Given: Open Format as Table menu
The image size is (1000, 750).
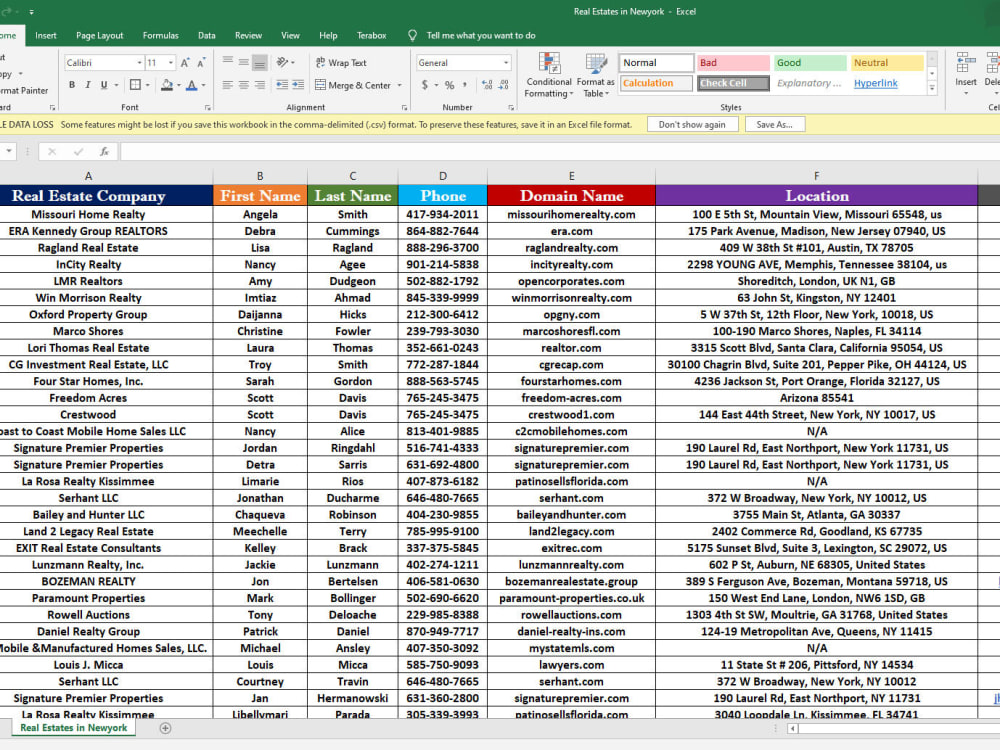Looking at the screenshot, I should click(596, 76).
